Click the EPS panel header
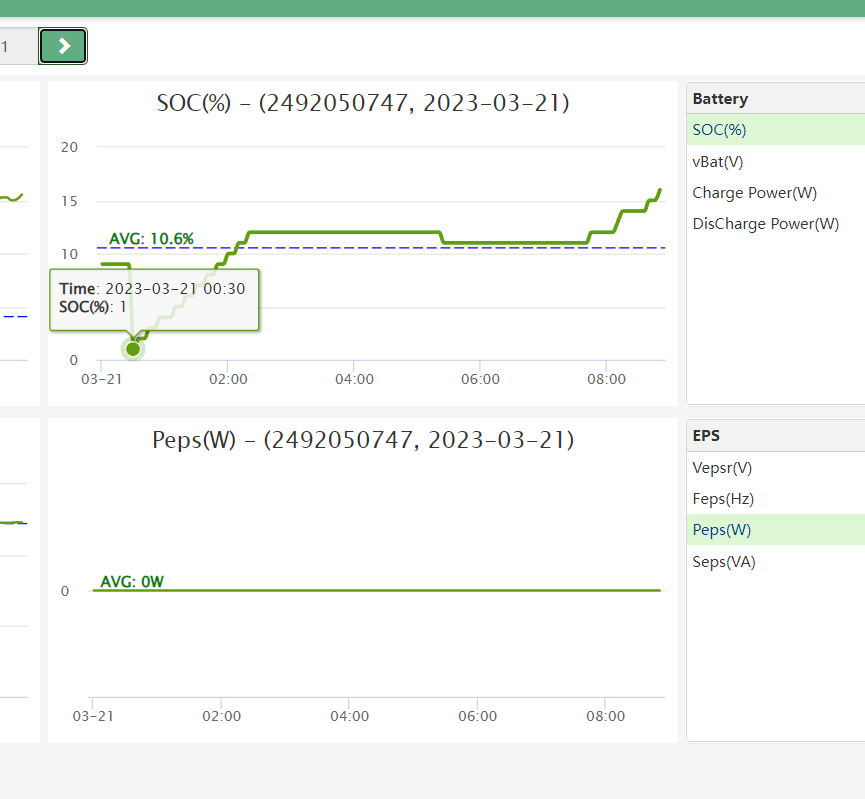 pyautogui.click(x=776, y=435)
